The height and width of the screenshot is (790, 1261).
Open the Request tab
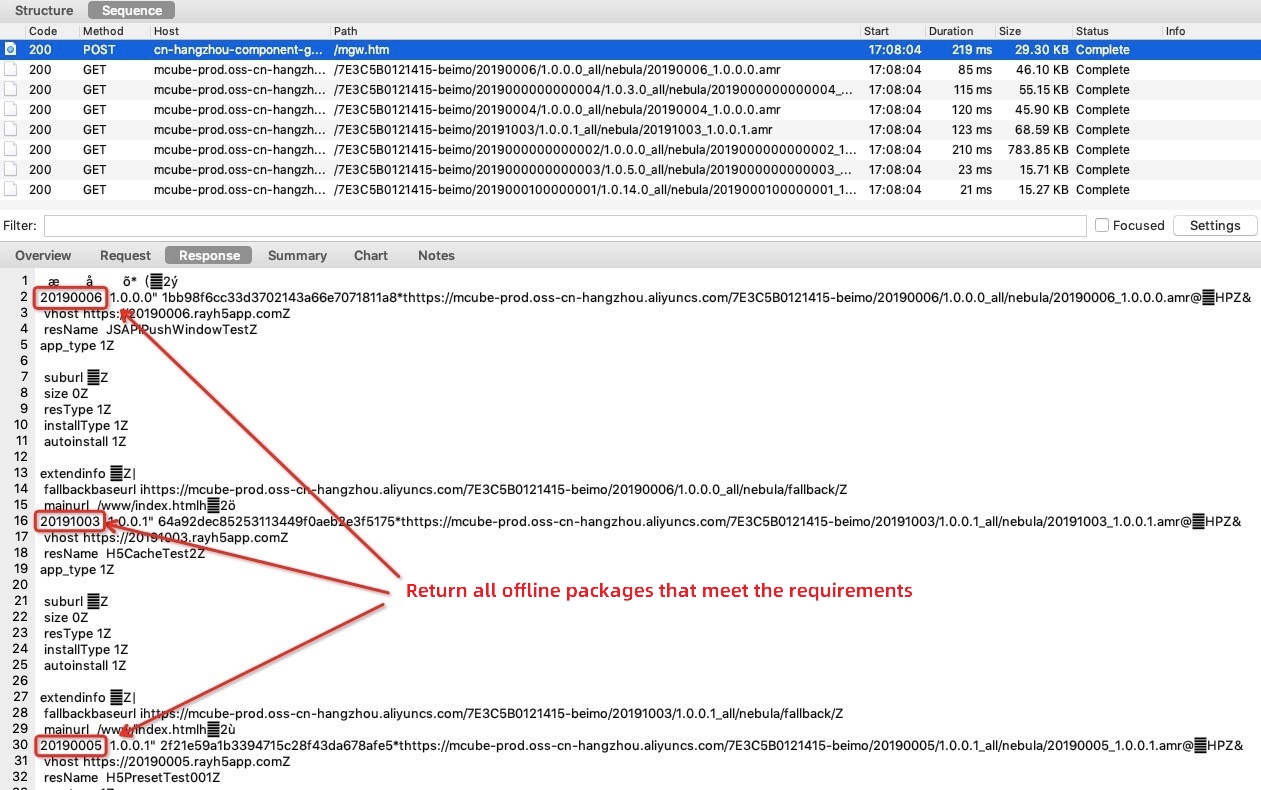click(x=125, y=255)
